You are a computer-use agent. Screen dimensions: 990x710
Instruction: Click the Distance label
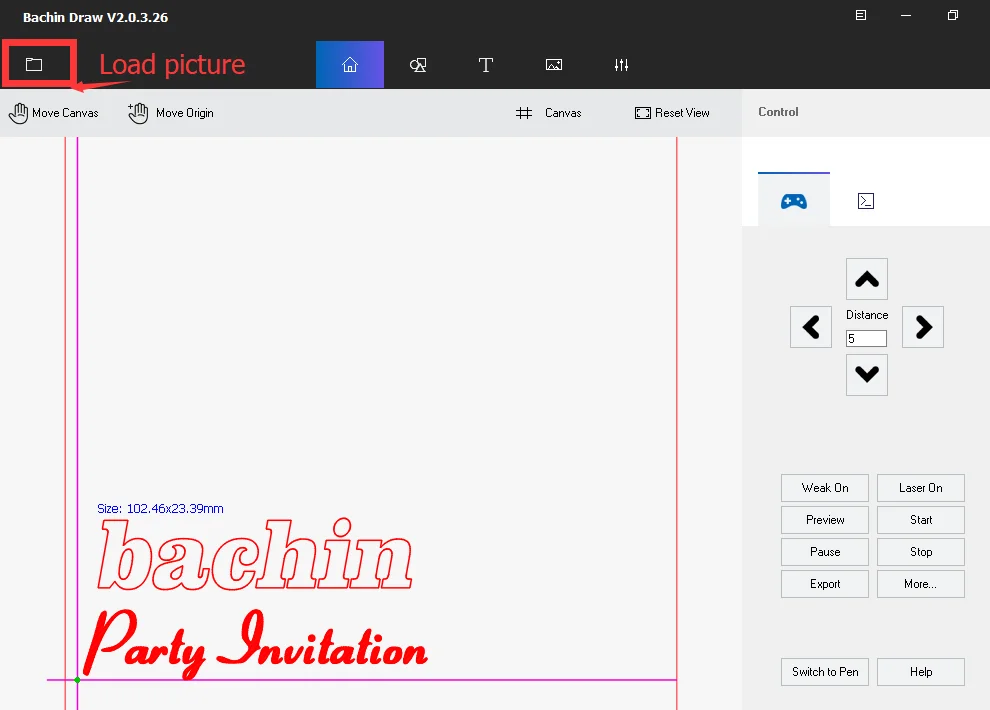pyautogui.click(x=867, y=315)
